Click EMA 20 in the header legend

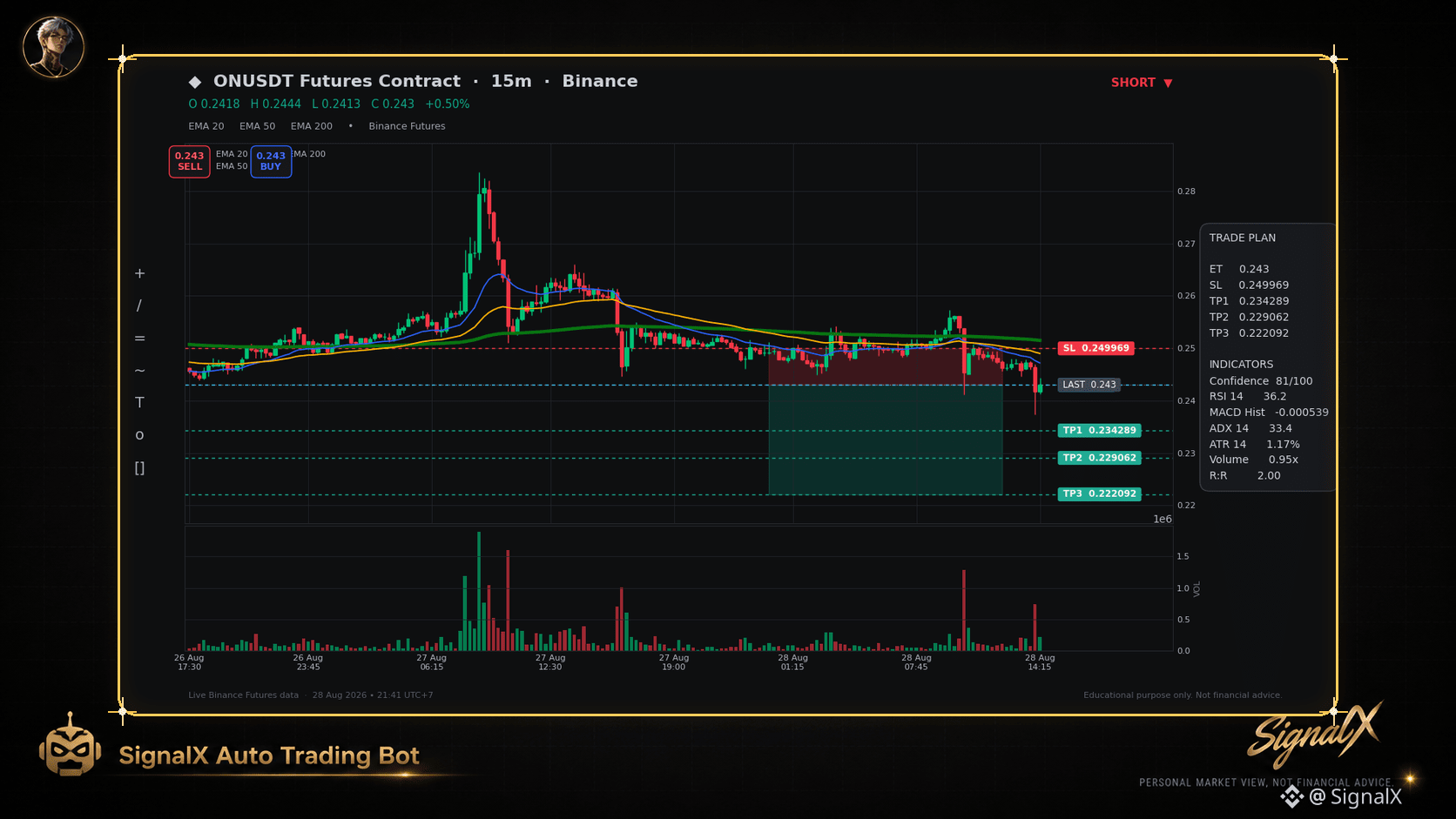[x=206, y=126]
